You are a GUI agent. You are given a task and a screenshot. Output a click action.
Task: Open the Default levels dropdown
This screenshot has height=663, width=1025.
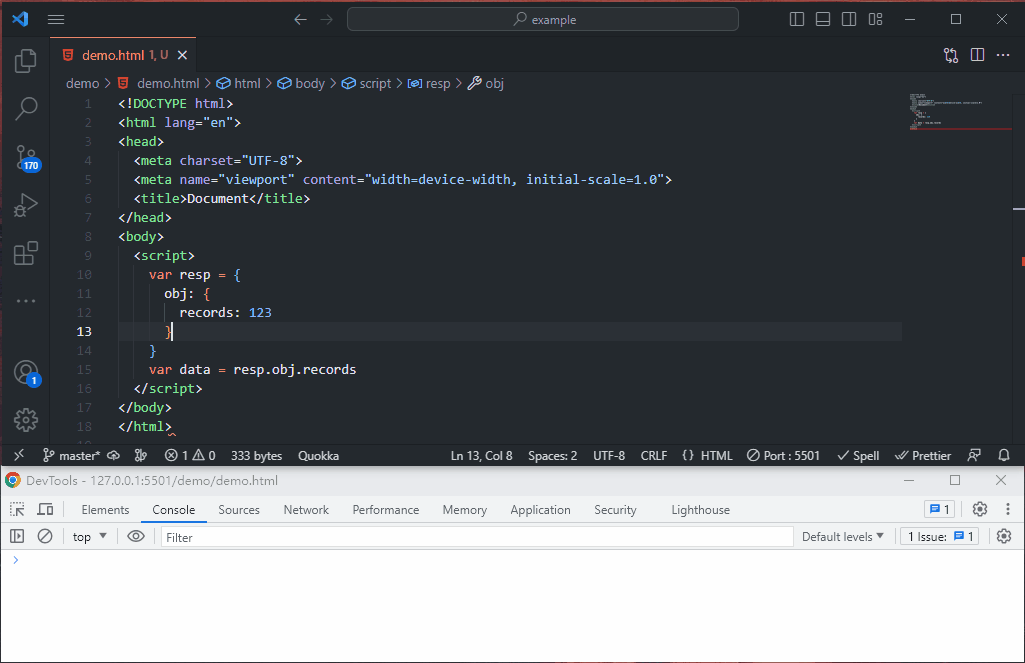(842, 537)
